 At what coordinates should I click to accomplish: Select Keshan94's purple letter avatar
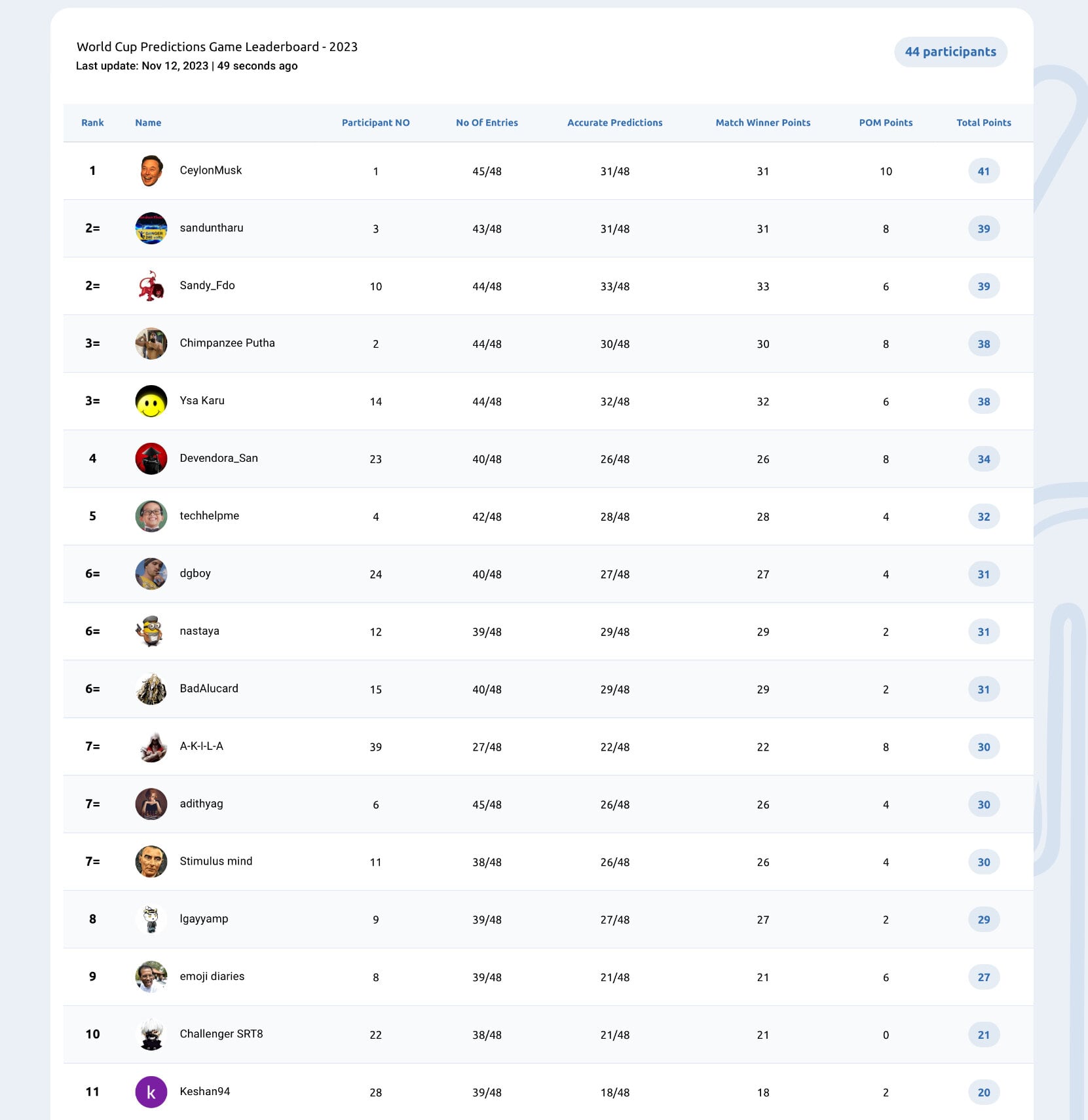(x=151, y=1092)
